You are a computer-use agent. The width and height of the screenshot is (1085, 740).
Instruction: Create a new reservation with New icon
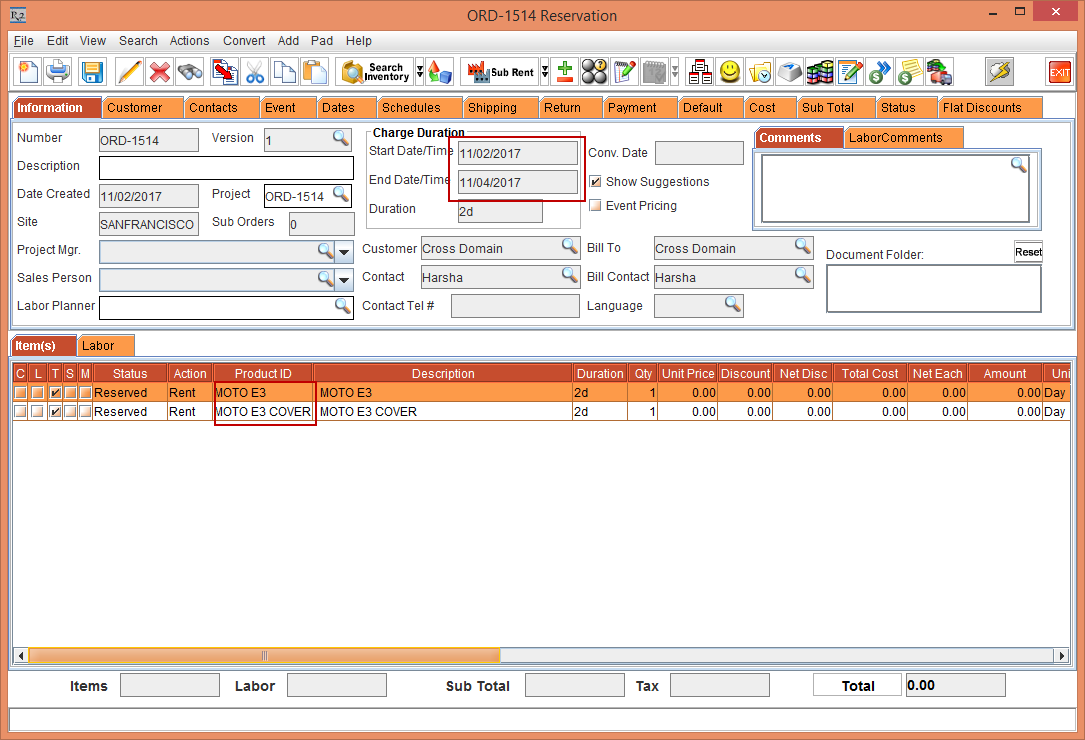coord(27,71)
